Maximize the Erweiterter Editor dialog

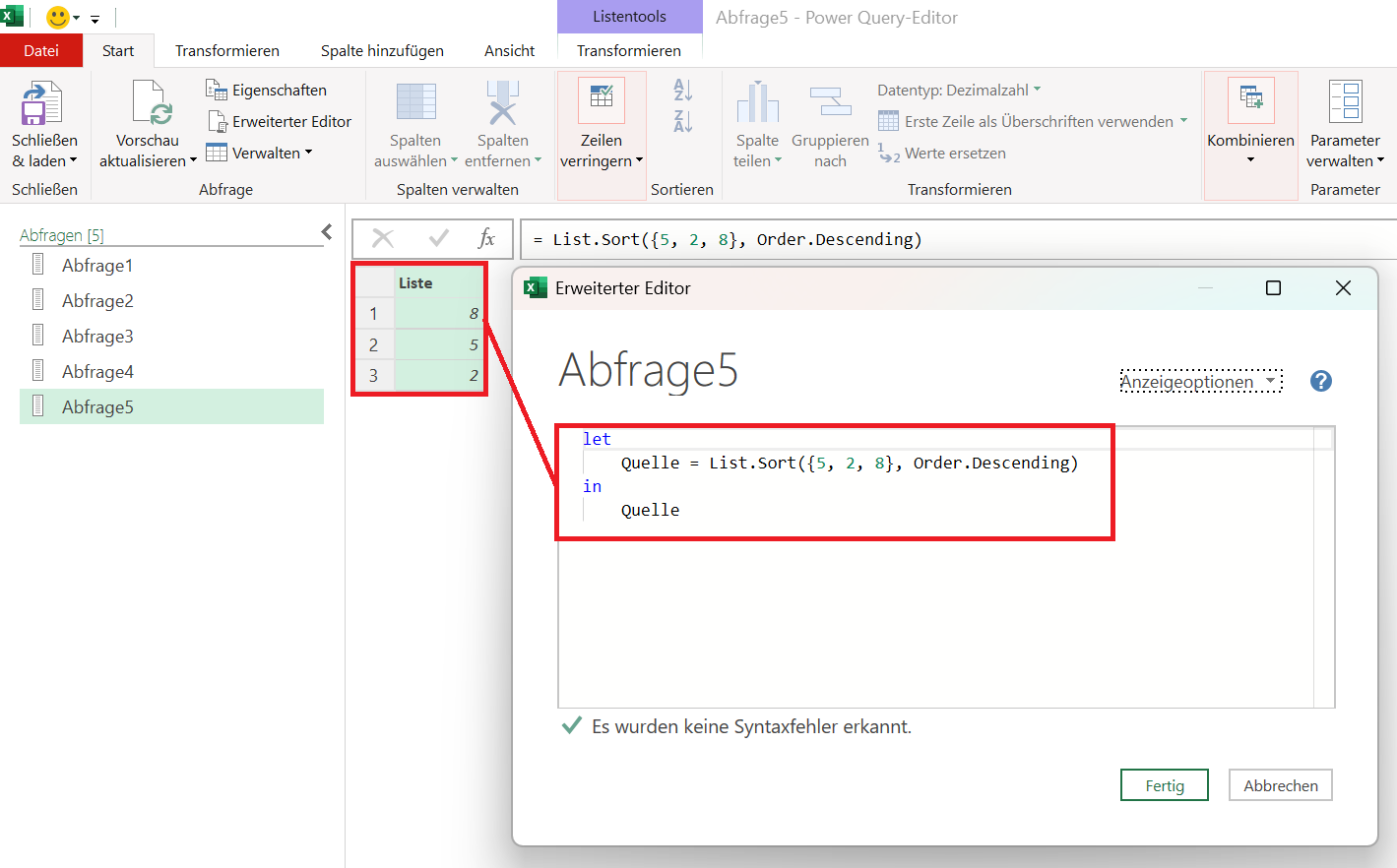click(1273, 287)
